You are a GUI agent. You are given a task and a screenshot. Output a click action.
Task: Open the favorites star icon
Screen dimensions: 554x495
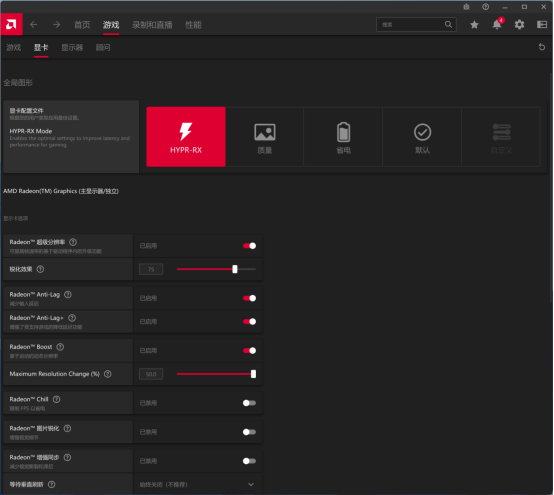pos(474,25)
